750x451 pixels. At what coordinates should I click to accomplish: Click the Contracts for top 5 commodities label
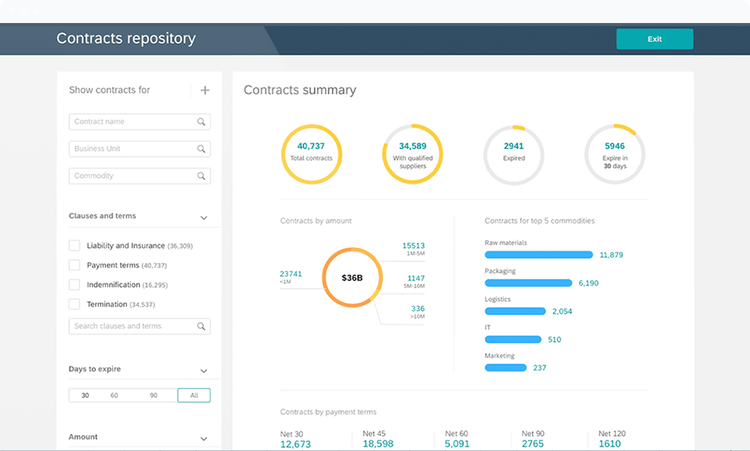(x=540, y=220)
